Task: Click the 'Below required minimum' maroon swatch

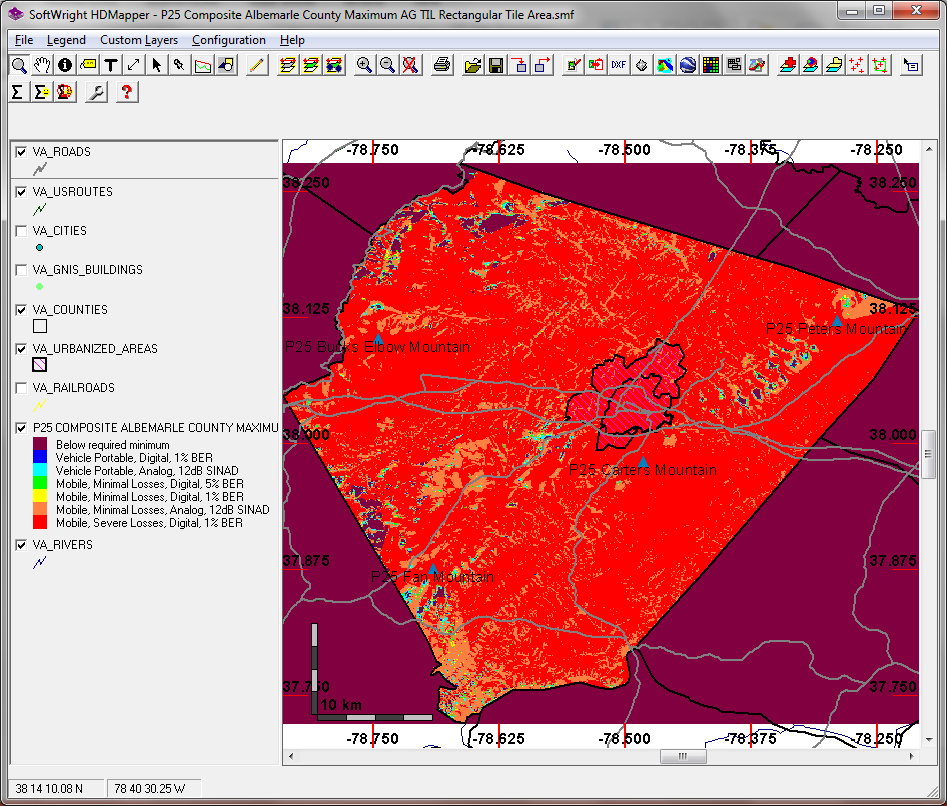Action: click(40, 445)
